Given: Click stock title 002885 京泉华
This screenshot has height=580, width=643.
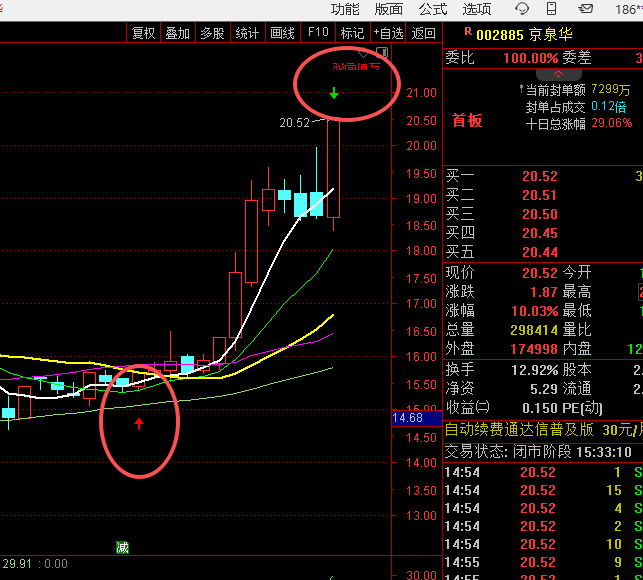Looking at the screenshot, I should (x=524, y=34).
